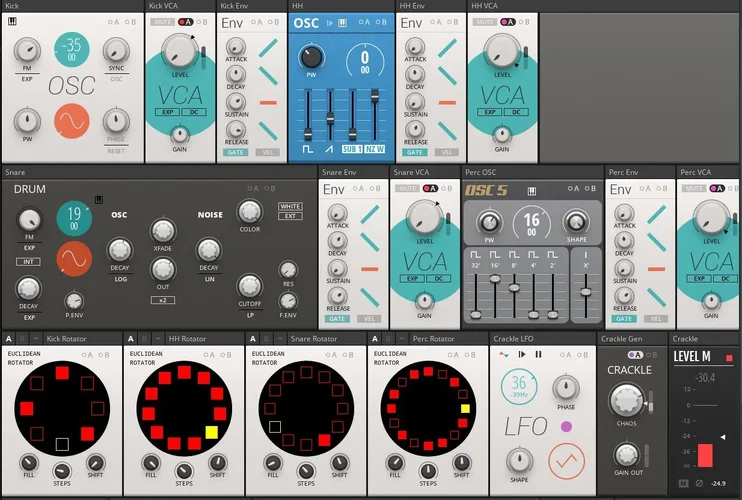Click the EXT button in Snare DRUM
Viewport: 742px width, 500px height.
point(290,216)
